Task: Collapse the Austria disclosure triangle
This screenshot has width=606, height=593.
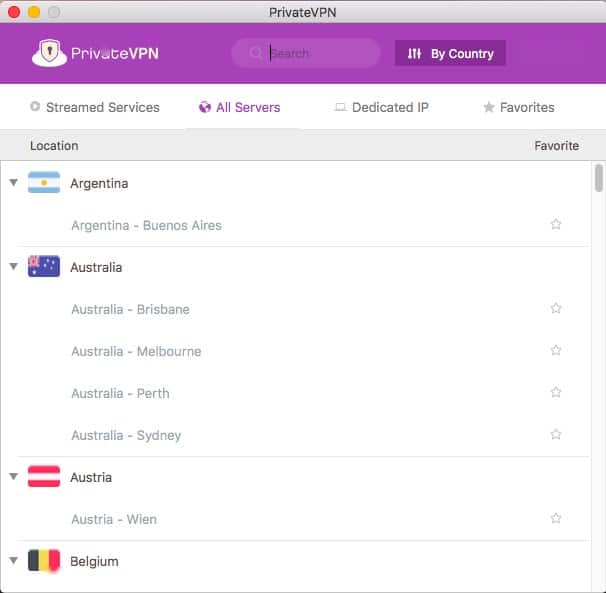Action: coord(13,477)
